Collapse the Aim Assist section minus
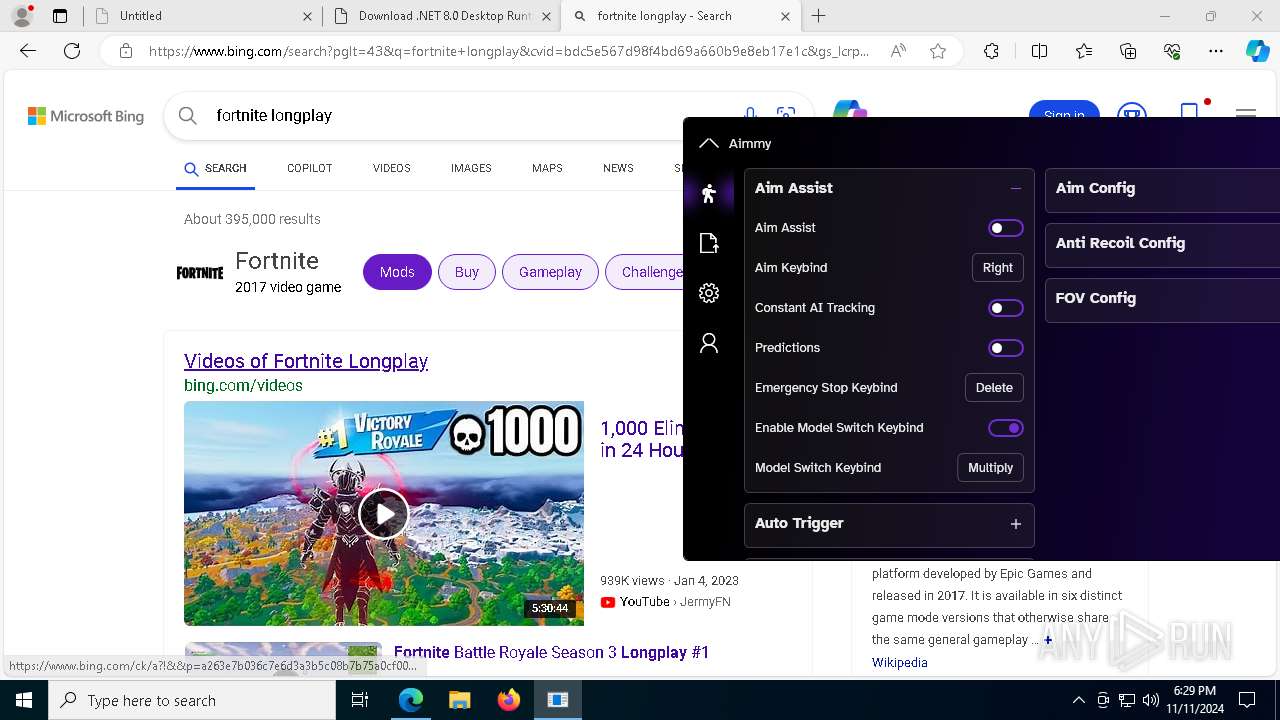Viewport: 1280px width, 720px height. (1016, 188)
